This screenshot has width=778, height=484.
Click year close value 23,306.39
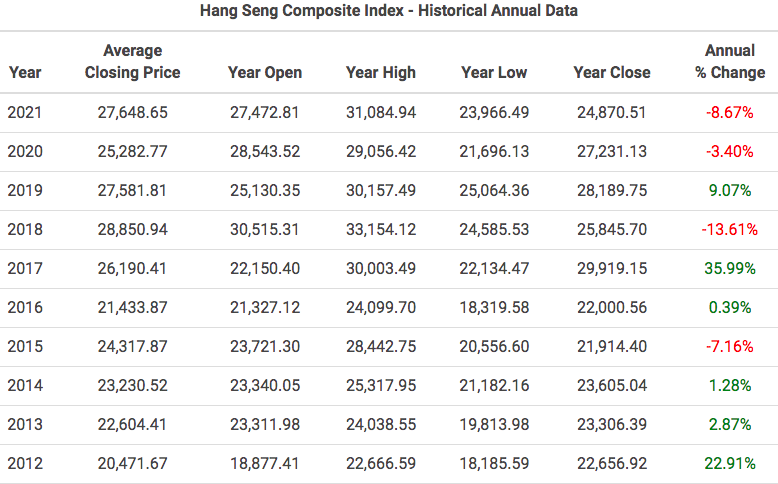(612, 424)
